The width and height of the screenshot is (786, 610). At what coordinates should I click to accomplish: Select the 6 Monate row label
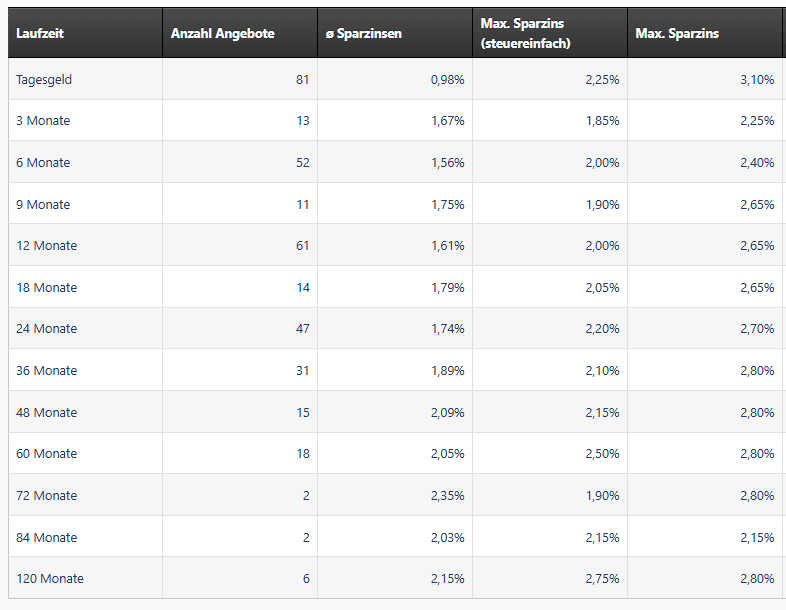point(43,163)
